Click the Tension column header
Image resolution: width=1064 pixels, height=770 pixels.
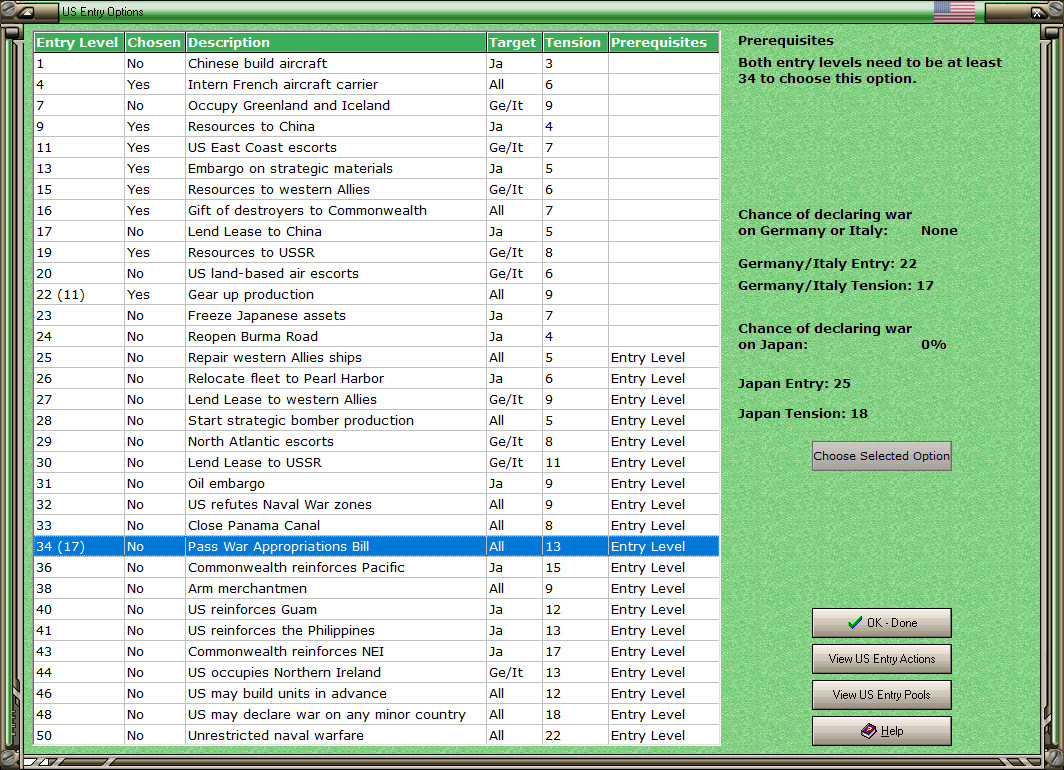[x=575, y=42]
